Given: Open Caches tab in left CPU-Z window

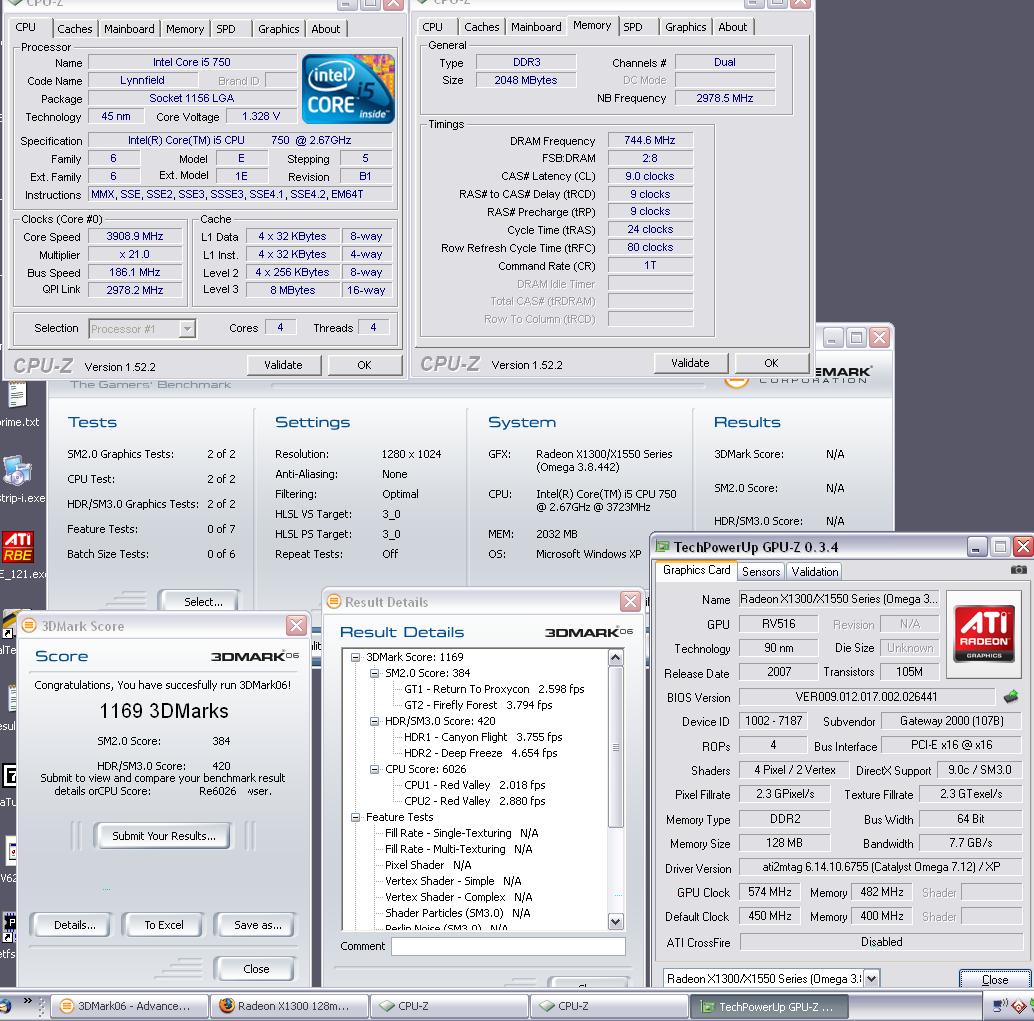Looking at the screenshot, I should [75, 29].
